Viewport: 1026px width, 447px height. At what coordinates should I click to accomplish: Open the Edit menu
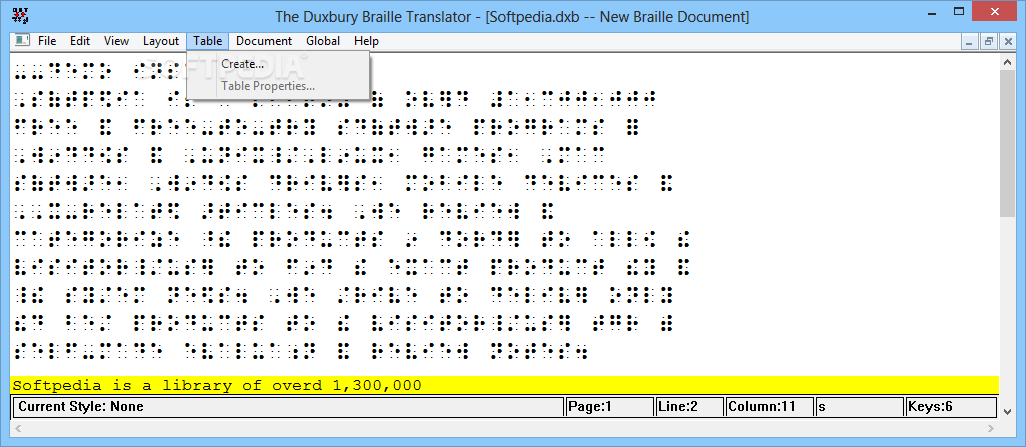[x=80, y=41]
